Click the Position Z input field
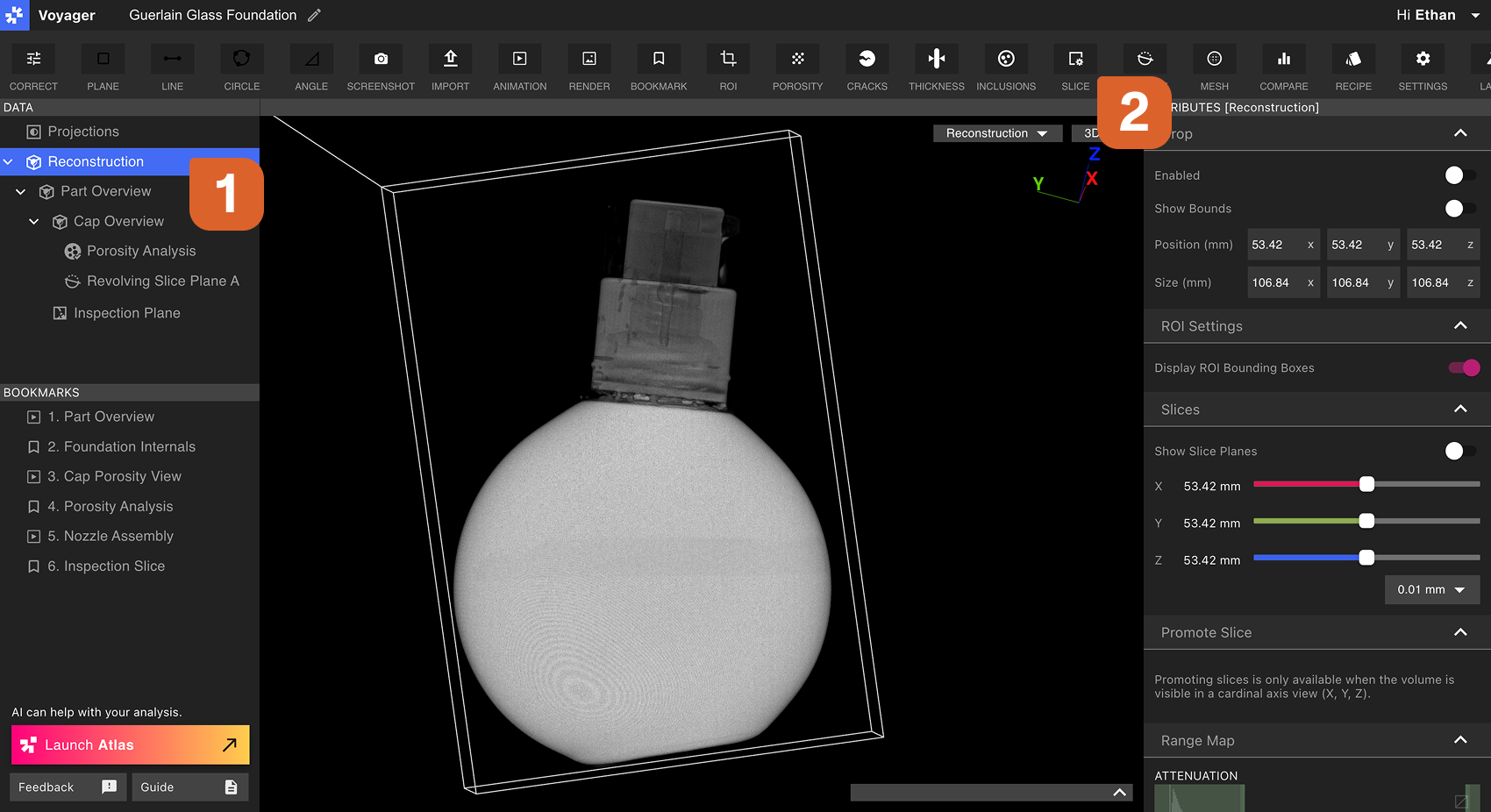 click(1443, 245)
